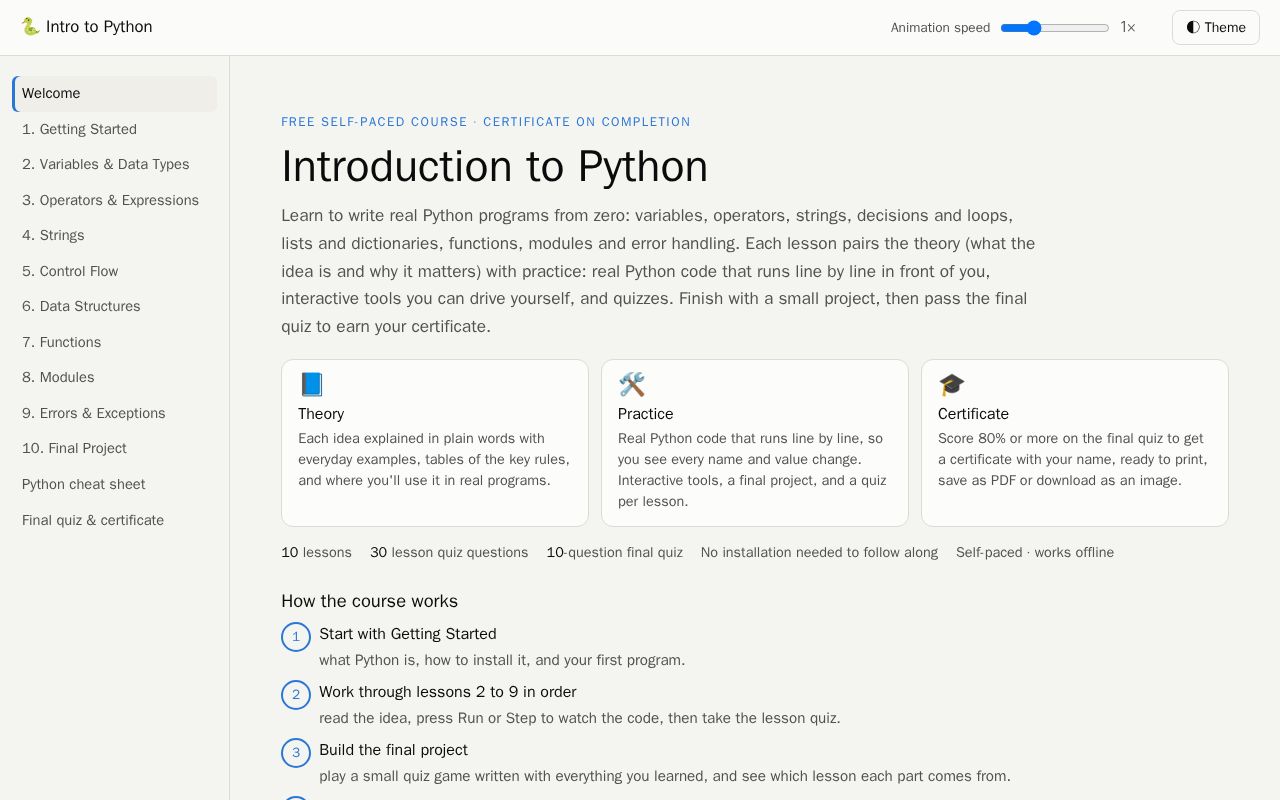The height and width of the screenshot is (800, 1280).
Task: Click '30 lesson quiz questions' stat
Action: click(x=449, y=553)
